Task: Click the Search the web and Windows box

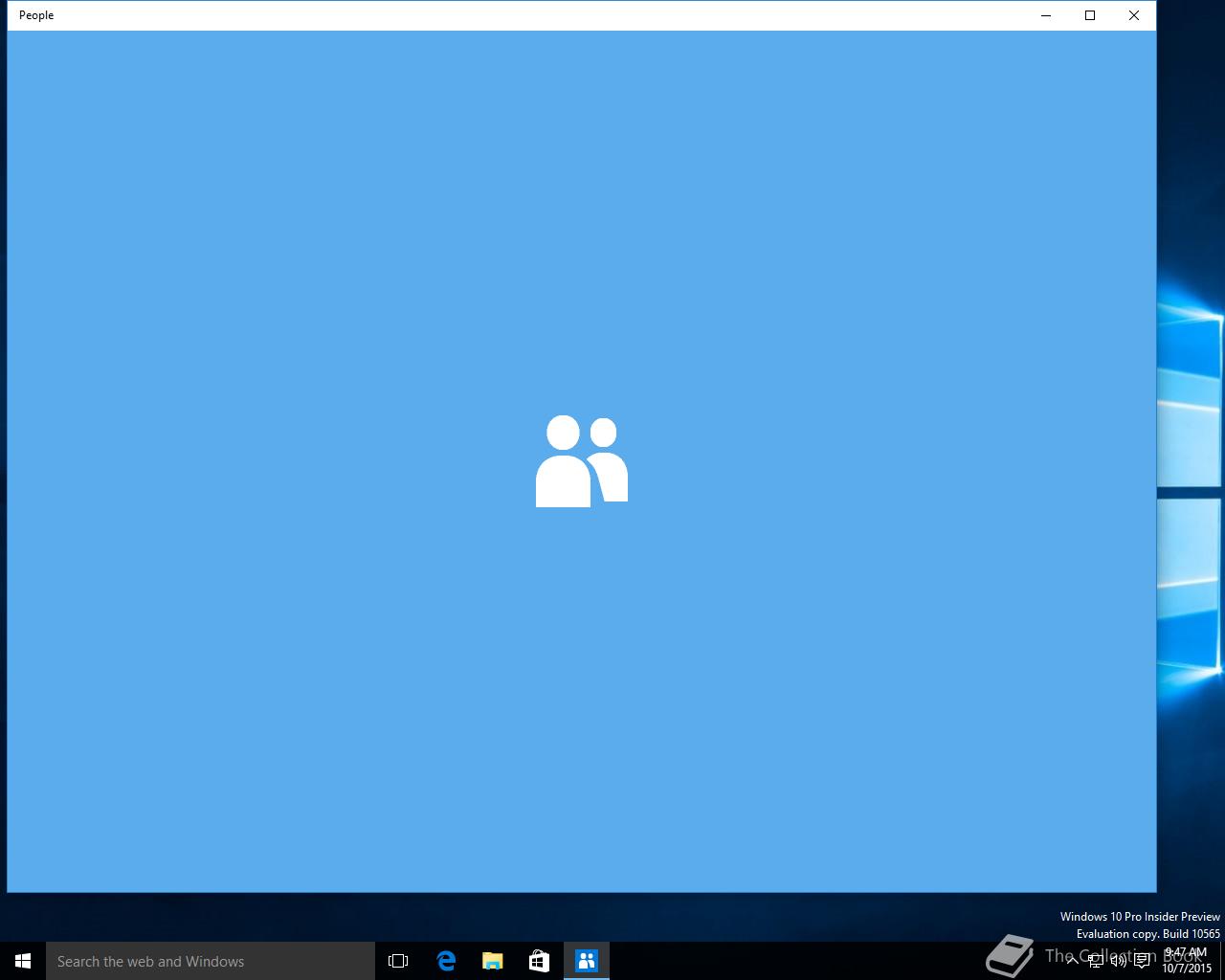Action: [x=211, y=961]
